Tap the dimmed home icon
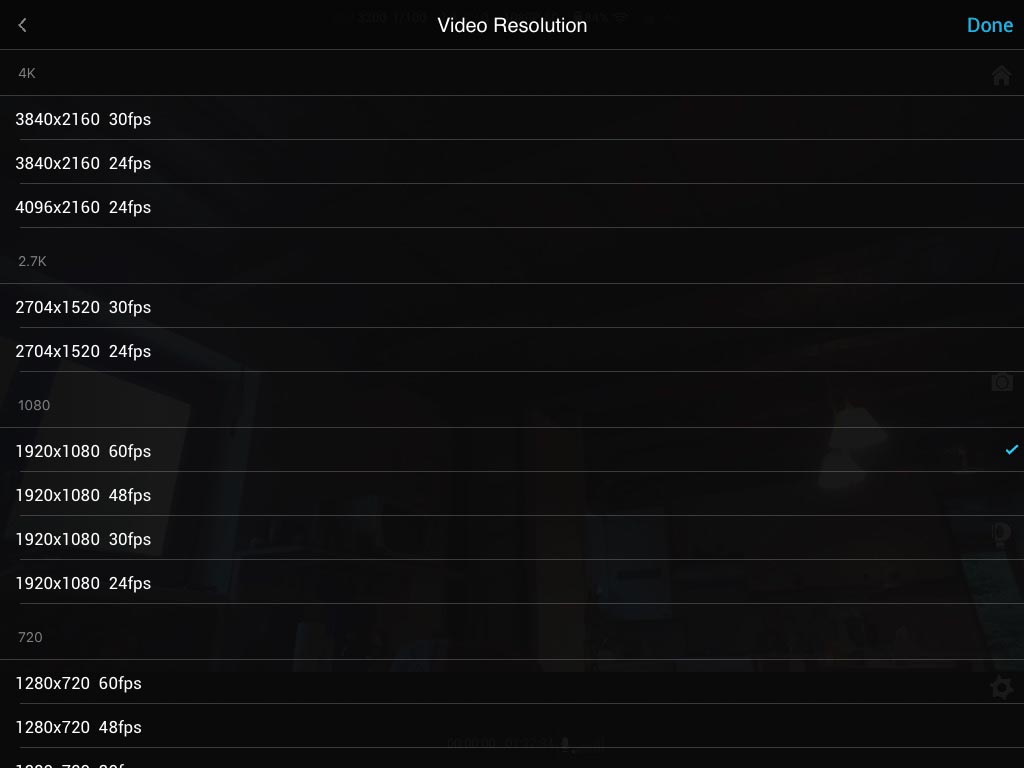This screenshot has height=768, width=1024. (1001, 75)
